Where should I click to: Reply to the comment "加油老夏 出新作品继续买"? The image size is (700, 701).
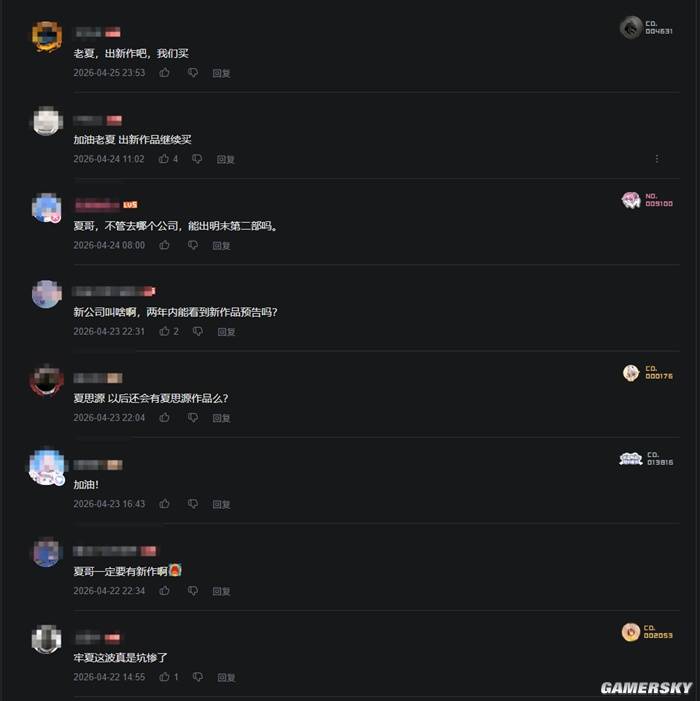225,159
